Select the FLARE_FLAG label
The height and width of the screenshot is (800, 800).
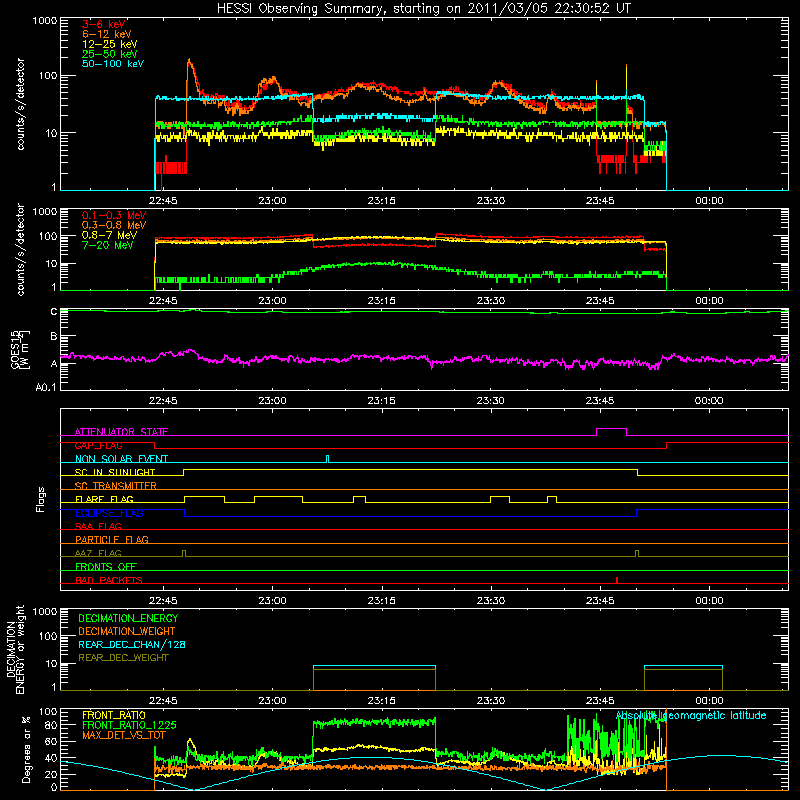click(104, 499)
